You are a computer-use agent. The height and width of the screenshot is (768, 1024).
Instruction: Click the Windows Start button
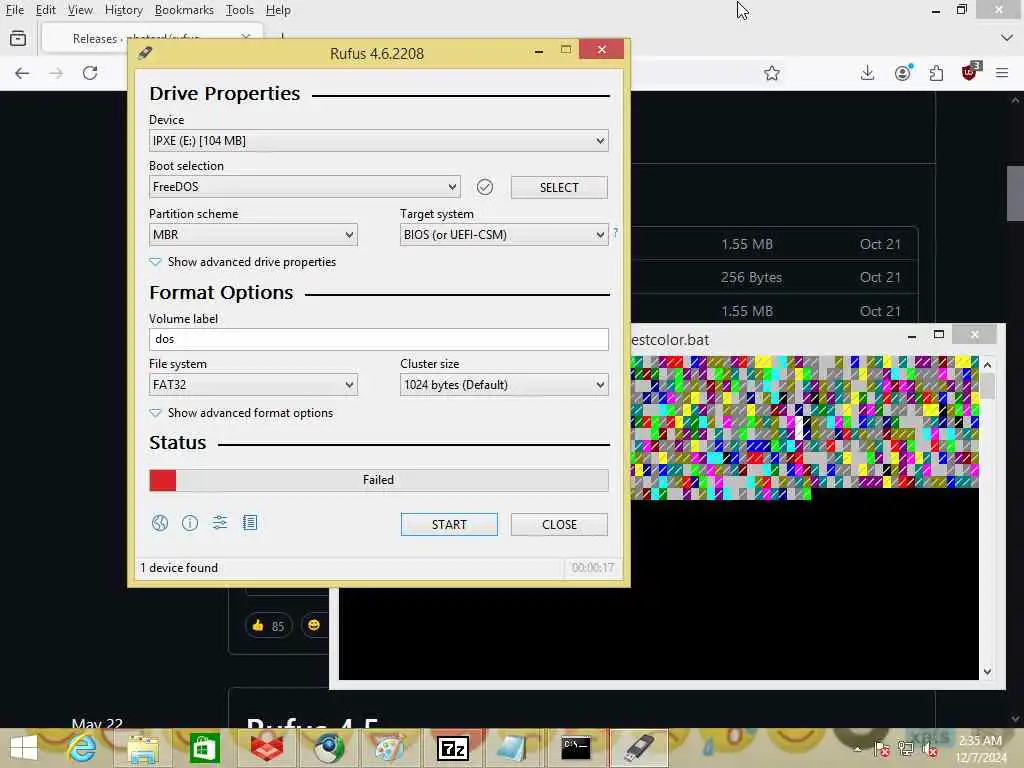click(x=24, y=748)
